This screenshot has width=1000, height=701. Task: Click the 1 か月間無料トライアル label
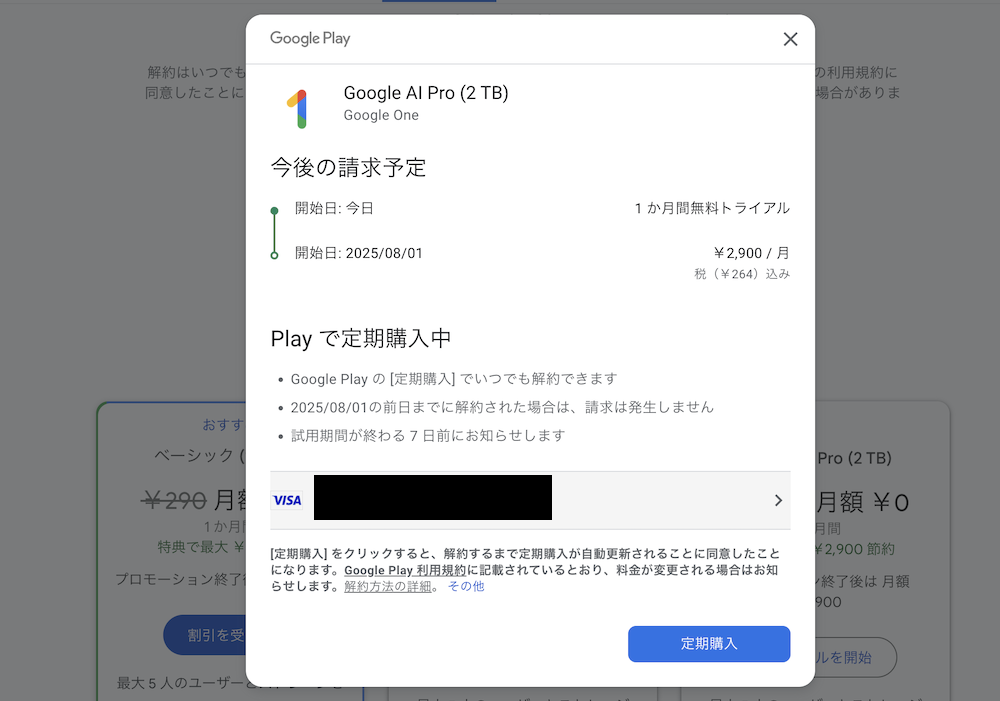point(712,208)
